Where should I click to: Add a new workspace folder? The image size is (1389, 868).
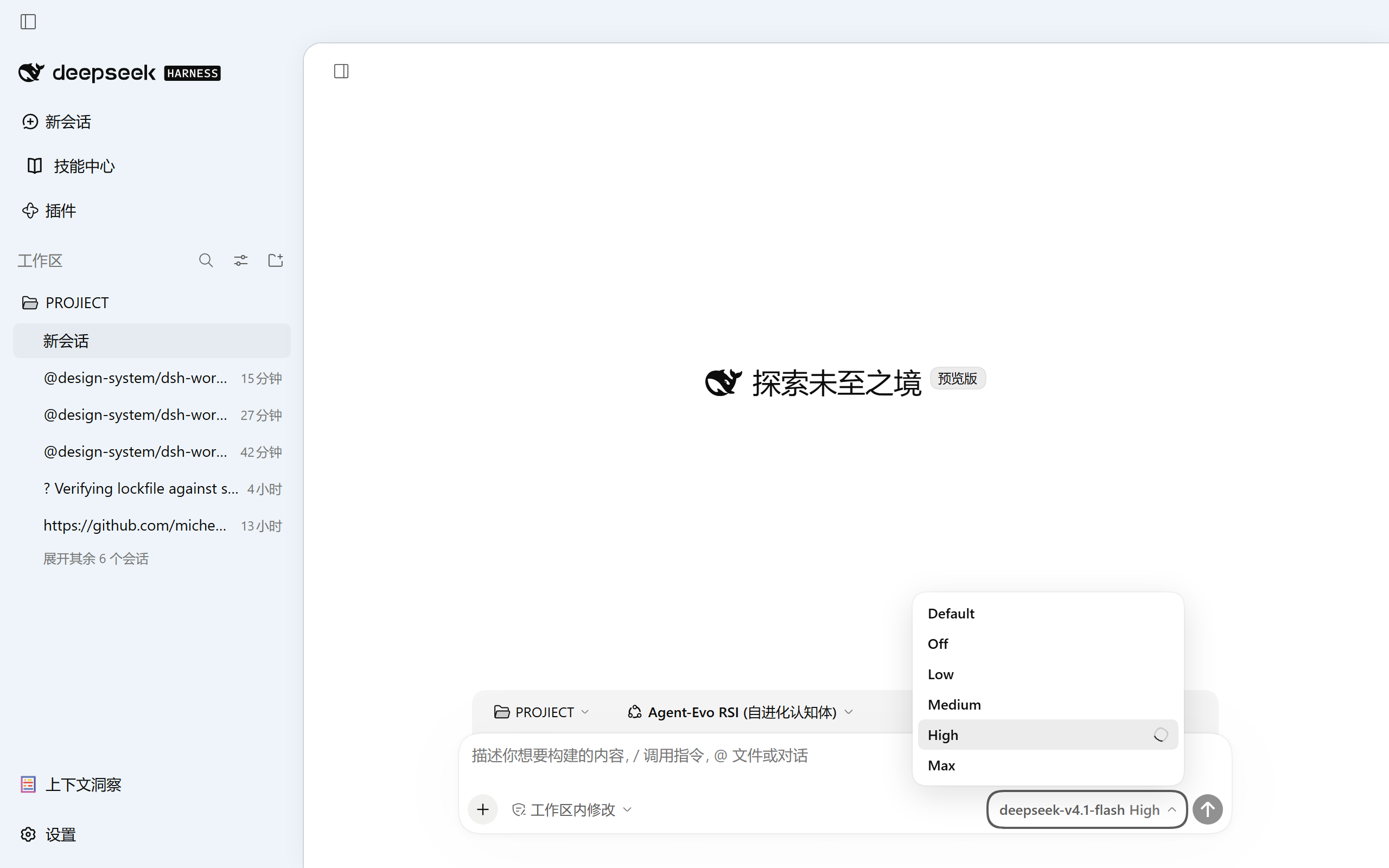click(x=276, y=260)
